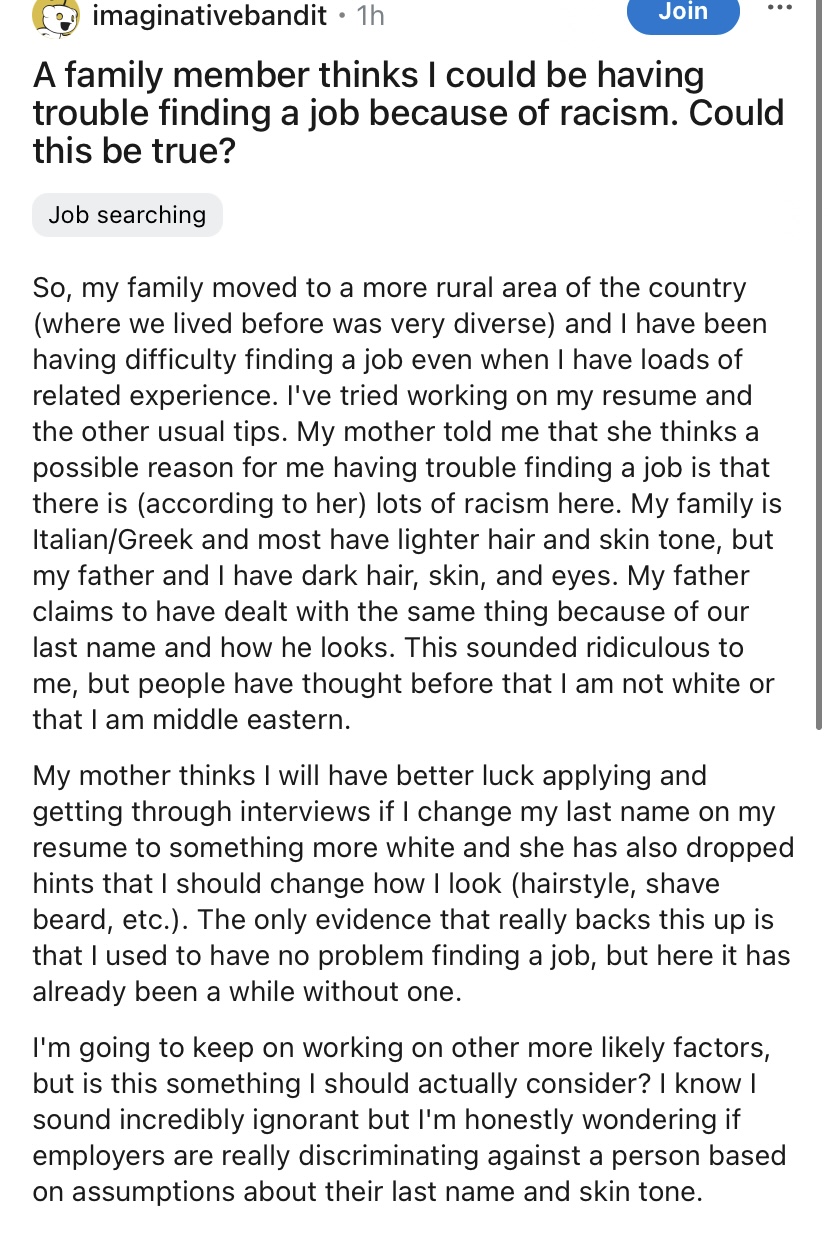This screenshot has height=1250, width=828.
Task: Open the post title about racism and job hunting
Action: point(408,113)
